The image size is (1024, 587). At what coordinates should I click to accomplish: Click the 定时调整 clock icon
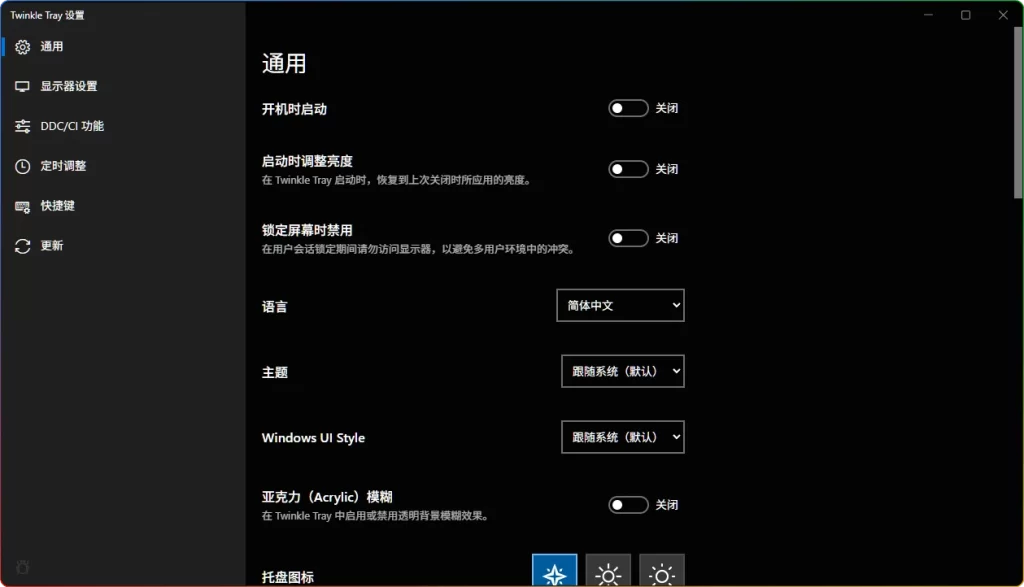coord(22,166)
